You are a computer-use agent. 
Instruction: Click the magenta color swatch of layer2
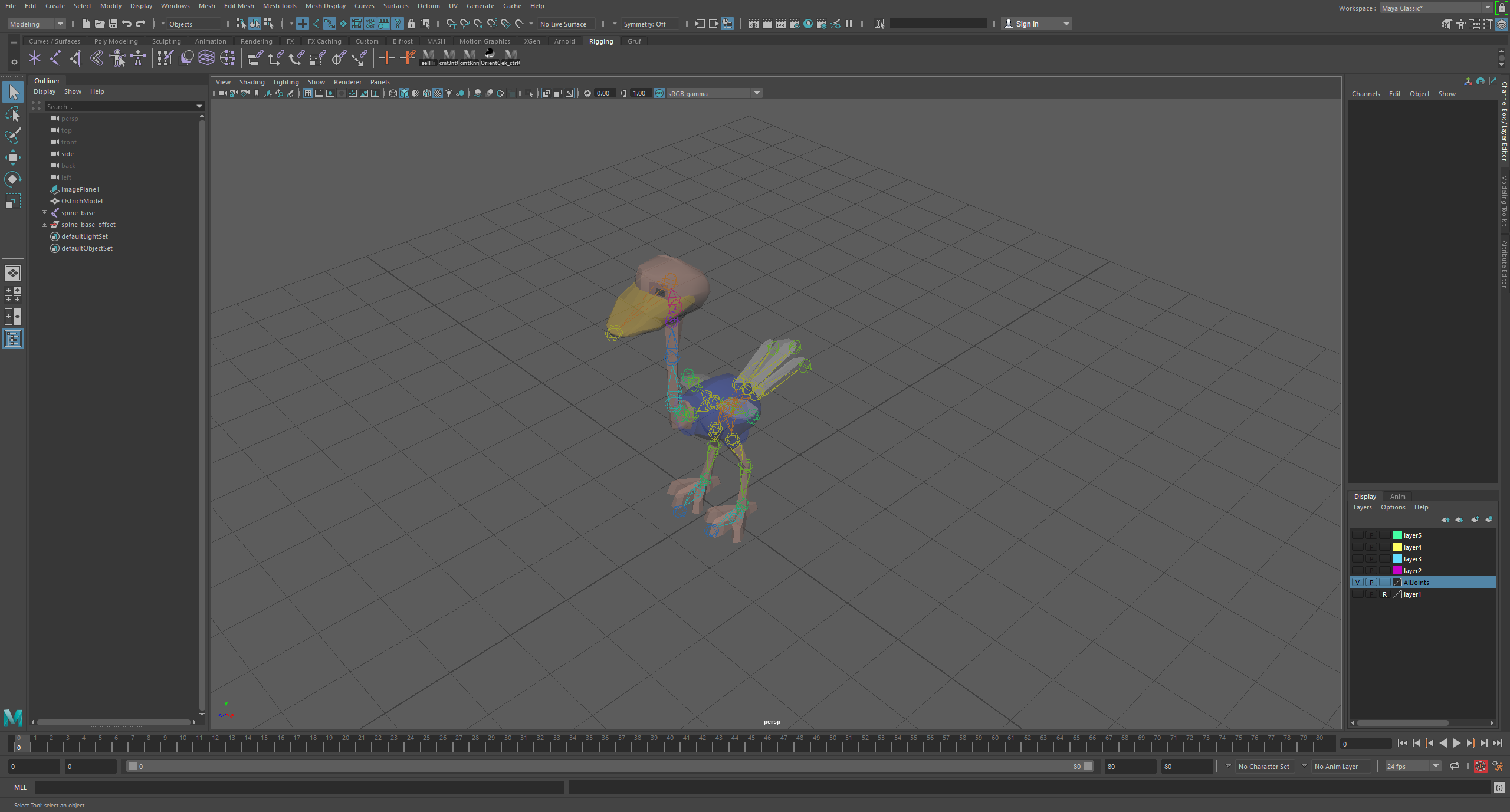coord(1397,570)
